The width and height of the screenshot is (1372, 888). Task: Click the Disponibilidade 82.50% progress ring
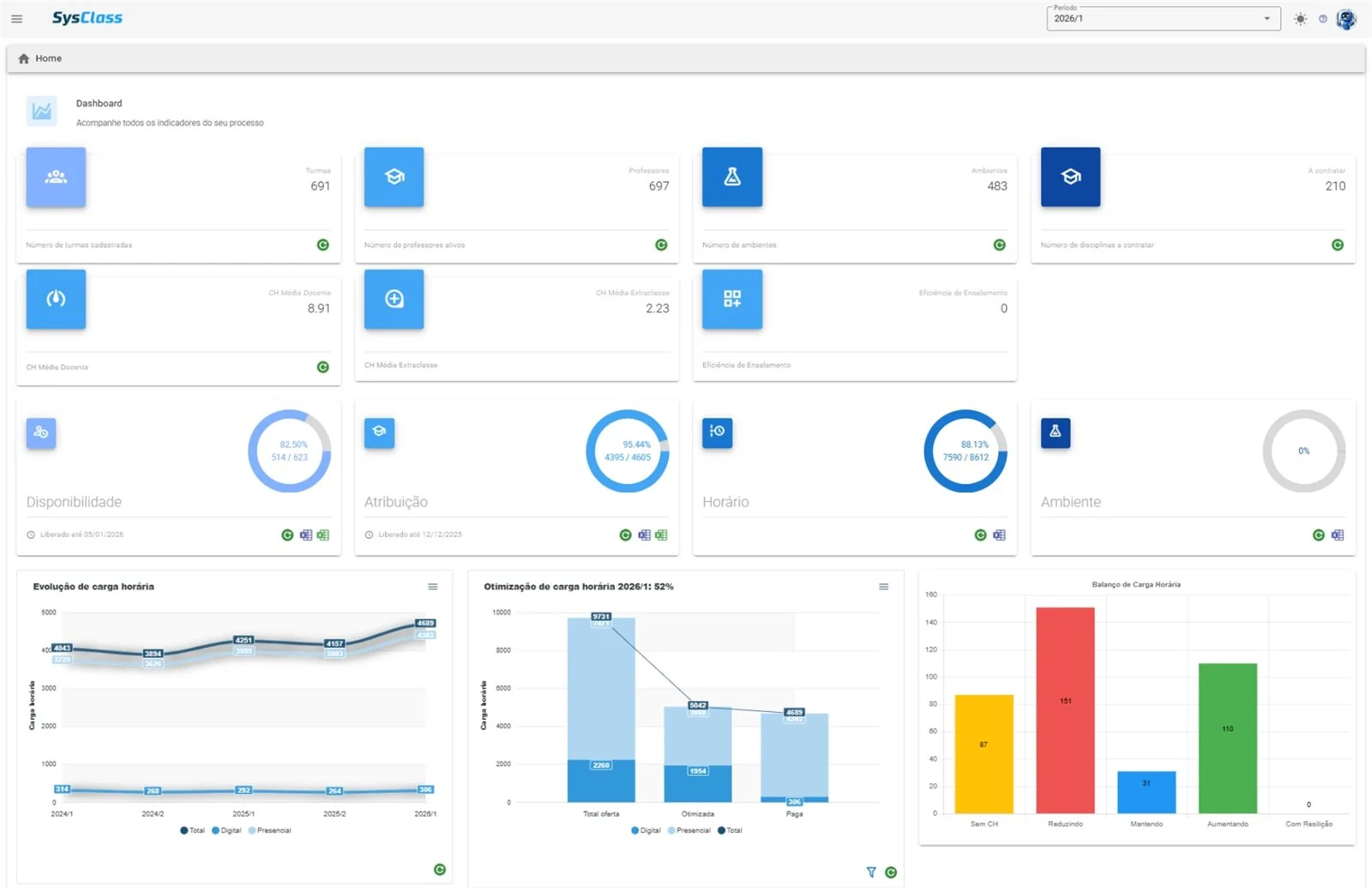pyautogui.click(x=290, y=451)
